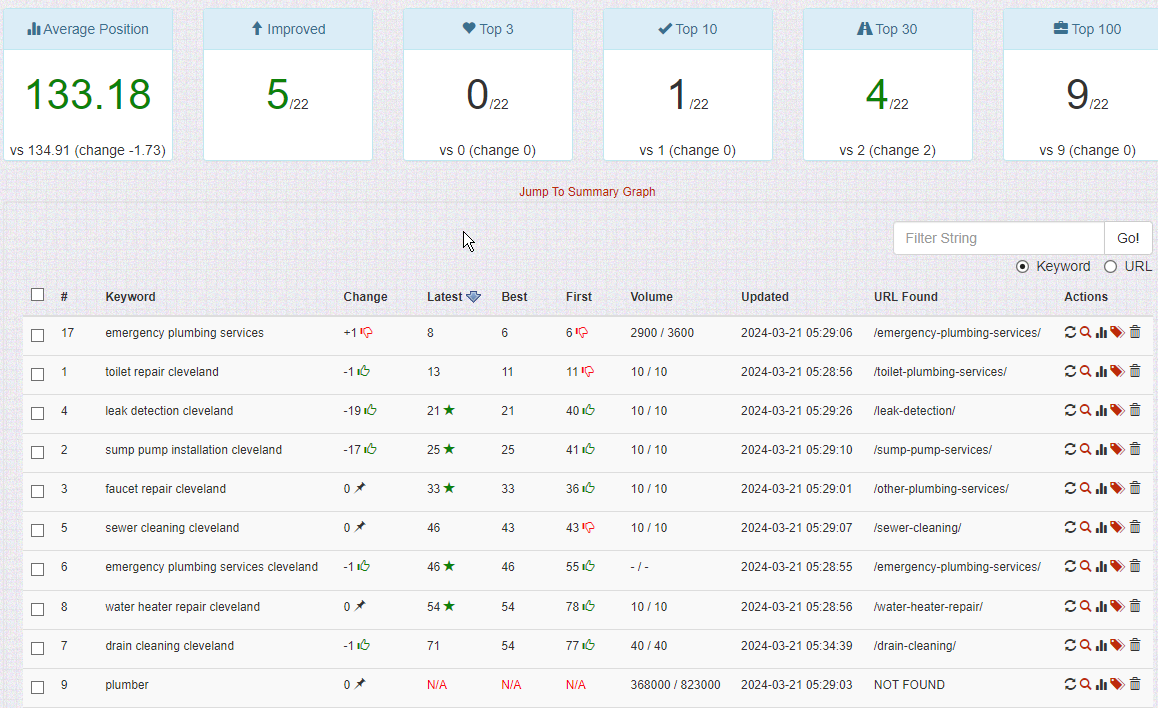Click magnifier icon for toilet repair cleveland

pos(1085,372)
